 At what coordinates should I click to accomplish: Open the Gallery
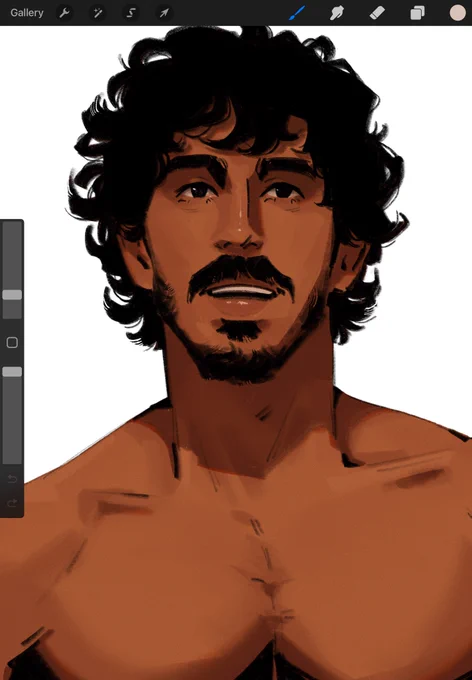27,13
